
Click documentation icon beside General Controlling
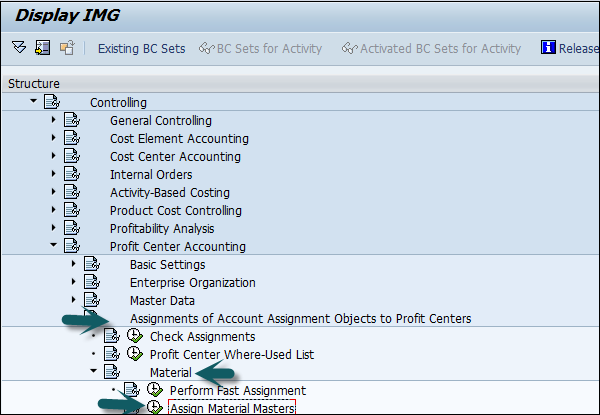coord(72,120)
